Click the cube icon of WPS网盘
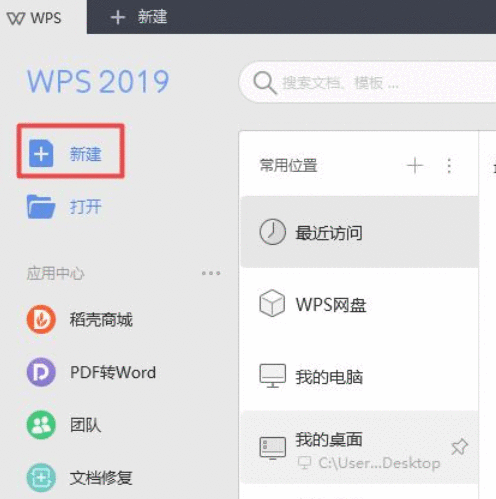Image resolution: width=496 pixels, height=499 pixels. 272,303
